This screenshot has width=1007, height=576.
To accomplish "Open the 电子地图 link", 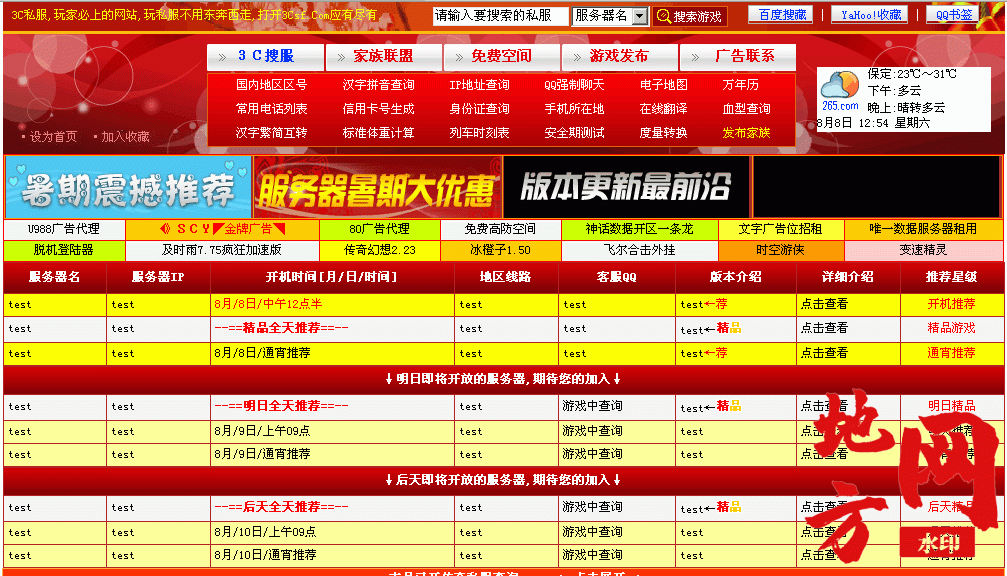I will click(663, 85).
